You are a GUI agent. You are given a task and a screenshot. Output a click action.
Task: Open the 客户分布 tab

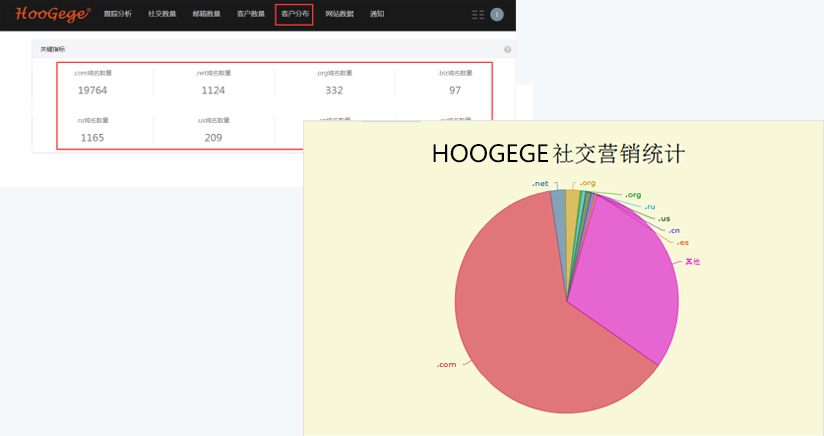[294, 14]
